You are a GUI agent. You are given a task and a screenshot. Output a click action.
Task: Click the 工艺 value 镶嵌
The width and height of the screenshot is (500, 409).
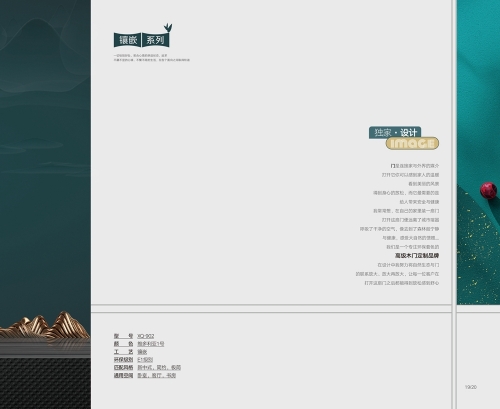[x=142, y=352]
